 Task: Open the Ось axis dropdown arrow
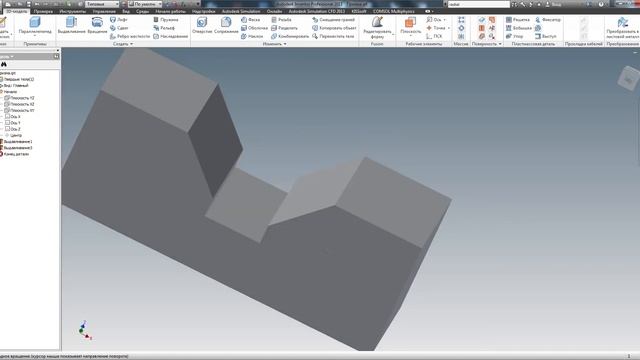click(x=445, y=20)
